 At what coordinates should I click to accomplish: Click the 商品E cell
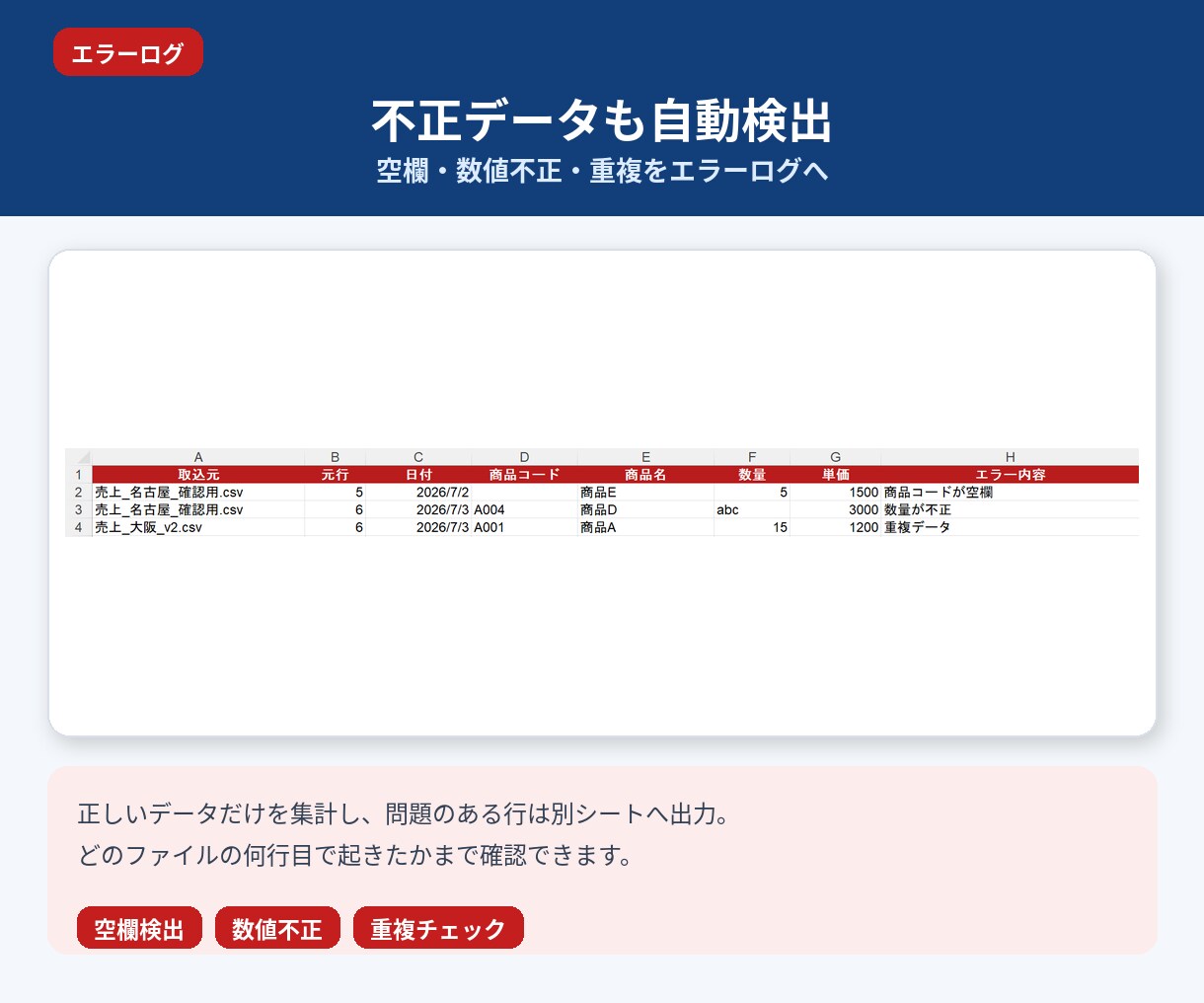tap(645, 492)
